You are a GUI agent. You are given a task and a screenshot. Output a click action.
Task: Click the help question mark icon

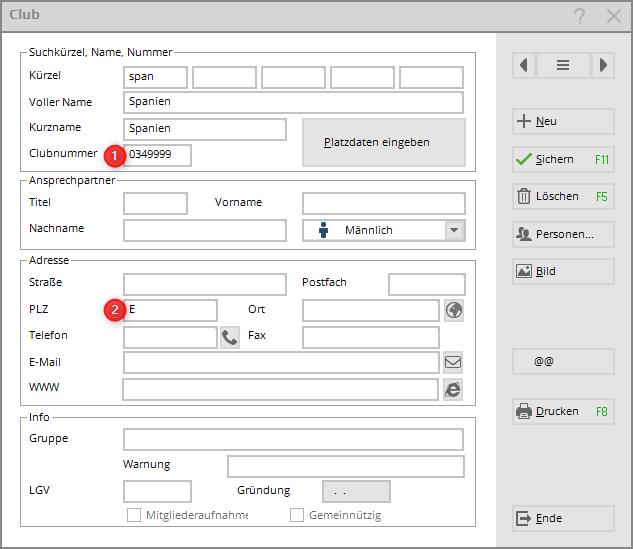pos(579,16)
